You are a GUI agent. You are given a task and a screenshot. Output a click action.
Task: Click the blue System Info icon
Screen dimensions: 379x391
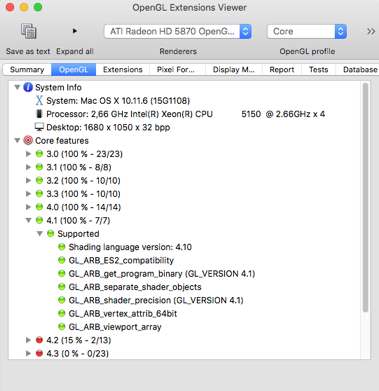pos(28,87)
